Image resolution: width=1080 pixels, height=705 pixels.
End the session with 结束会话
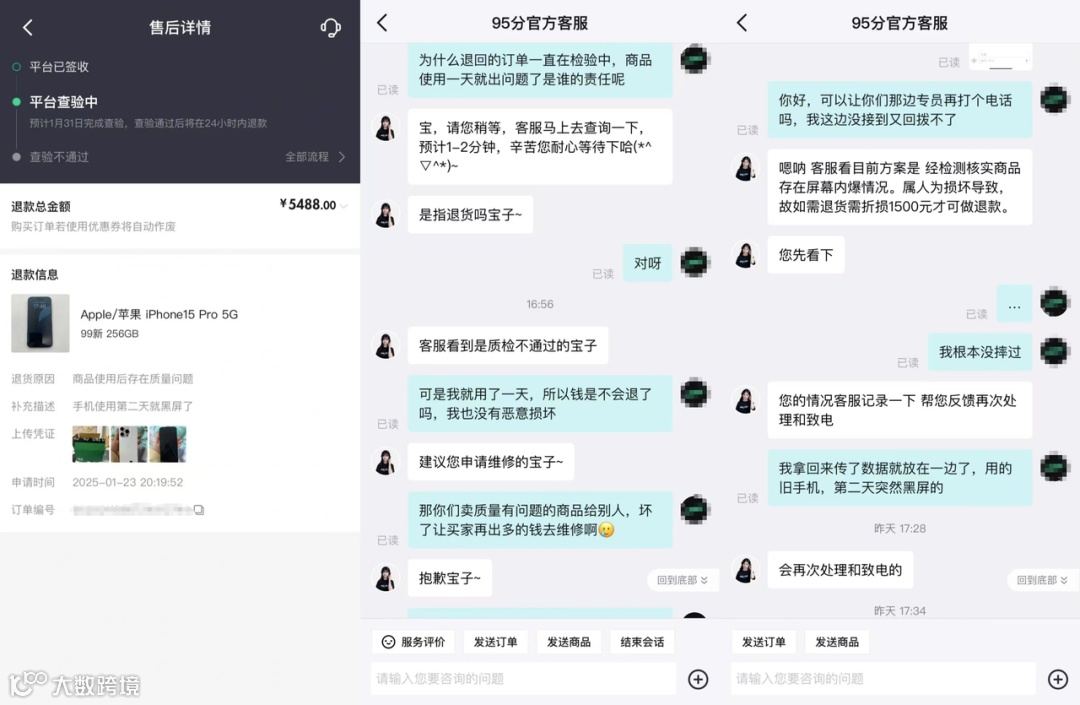(x=642, y=642)
